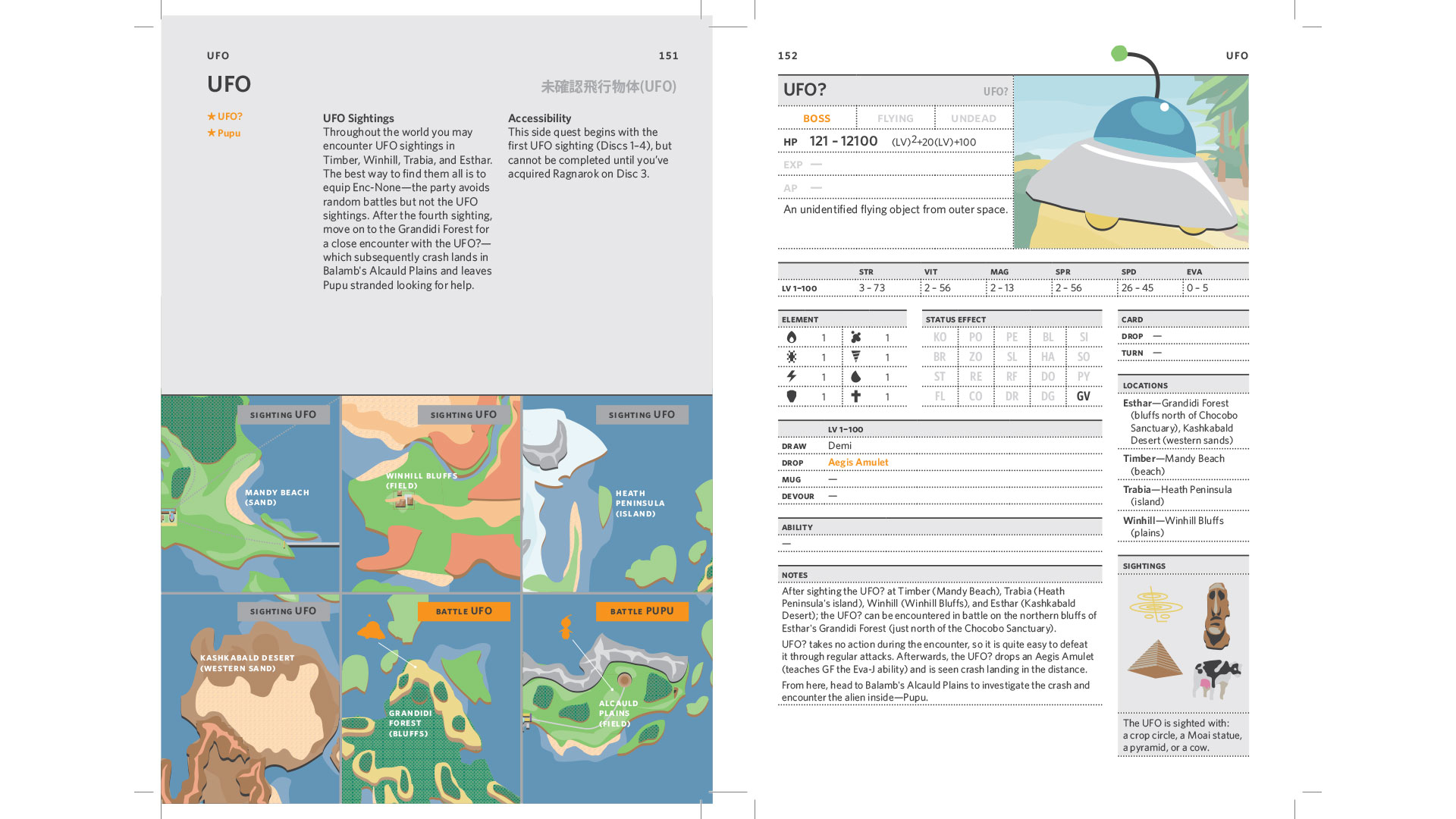Click the KO status effect cell

tap(940, 337)
